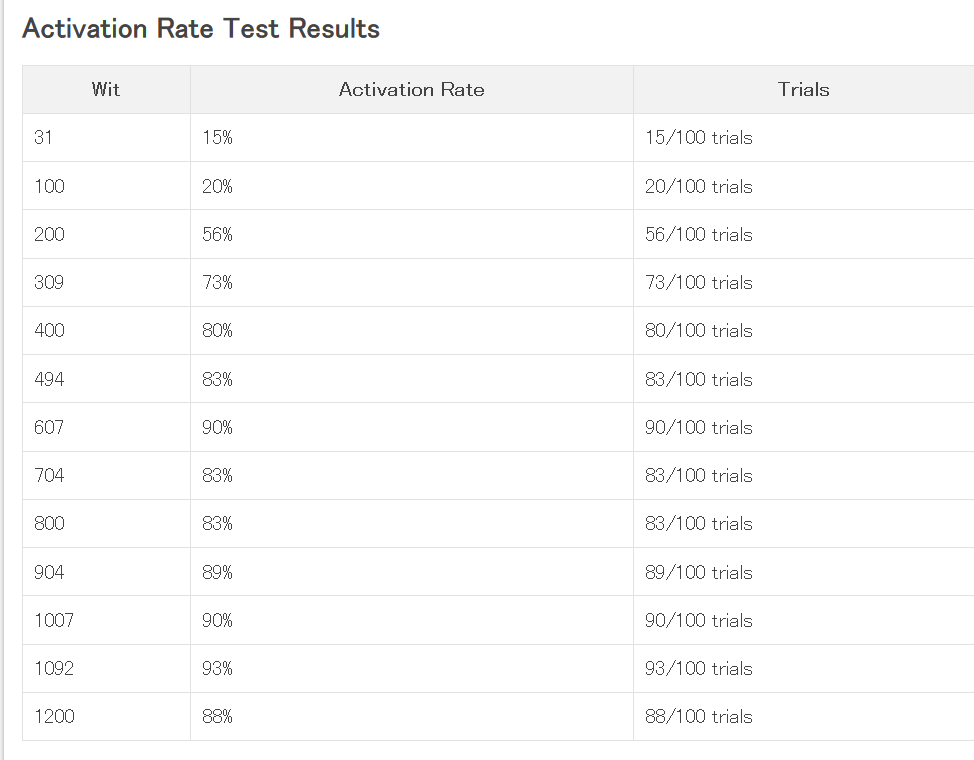
Task: Select the Wit value 200 cell
Action: (106, 234)
